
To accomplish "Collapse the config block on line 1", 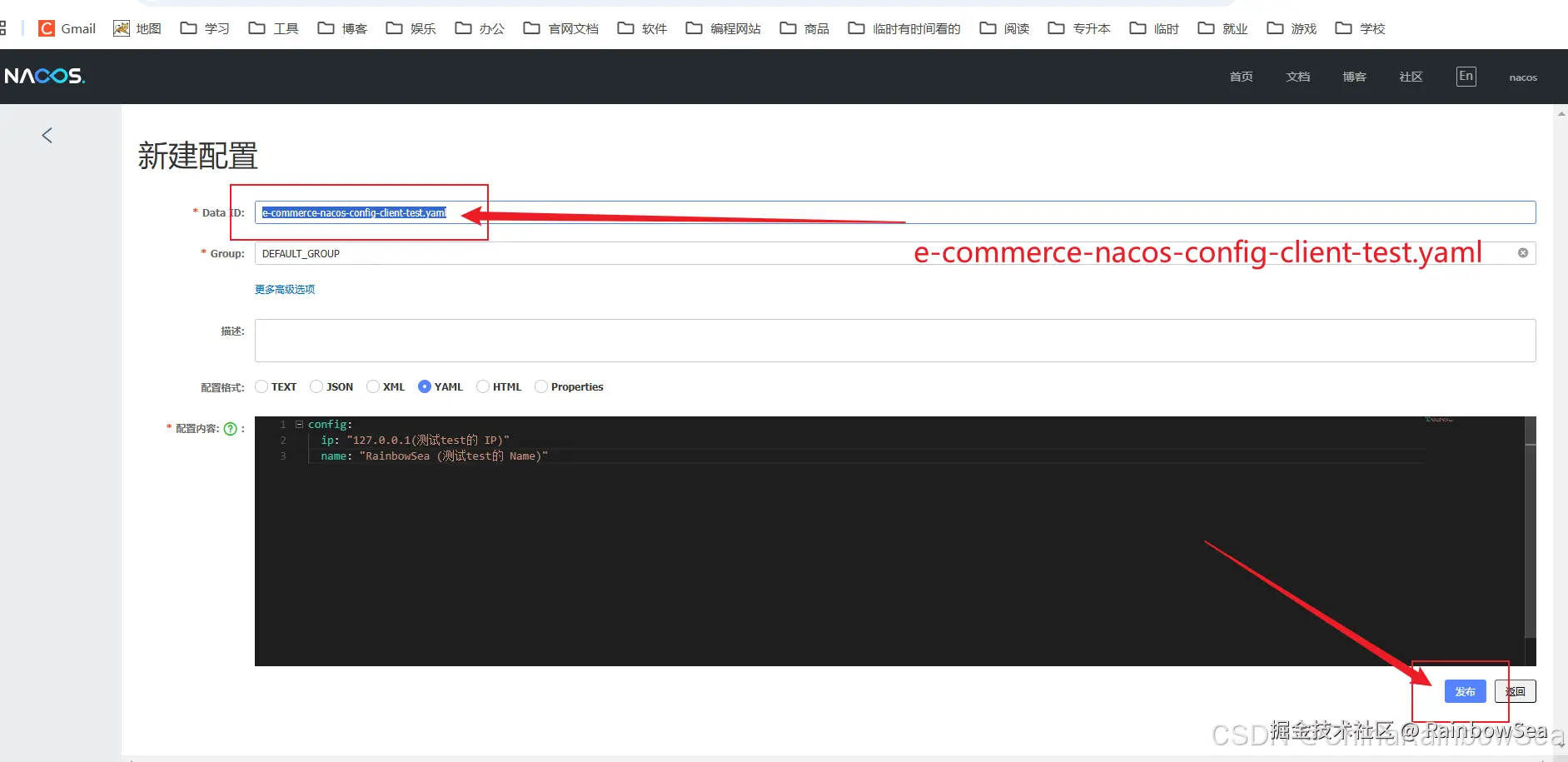I will [299, 425].
